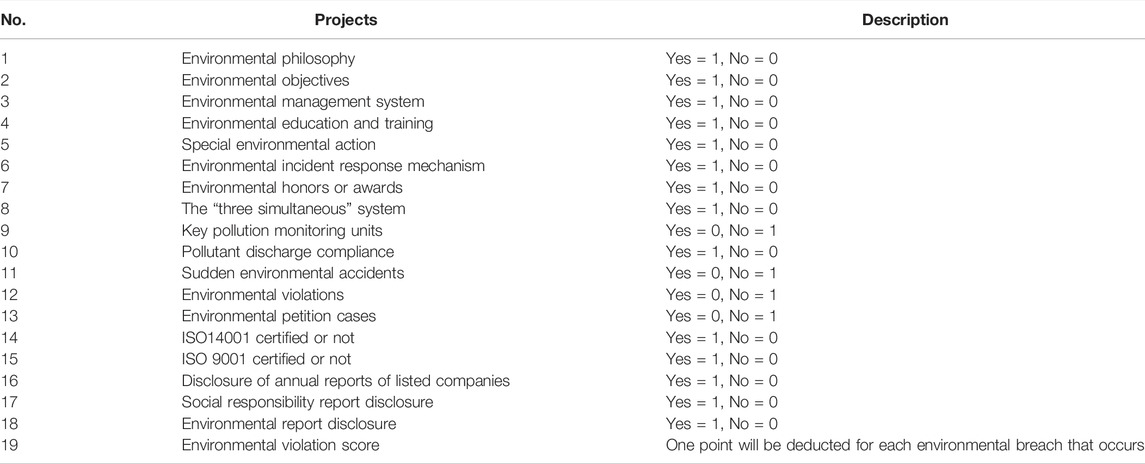This screenshot has height=464, width=1145.
Task: Select ISO14001 certified or not row
Action: point(268,338)
